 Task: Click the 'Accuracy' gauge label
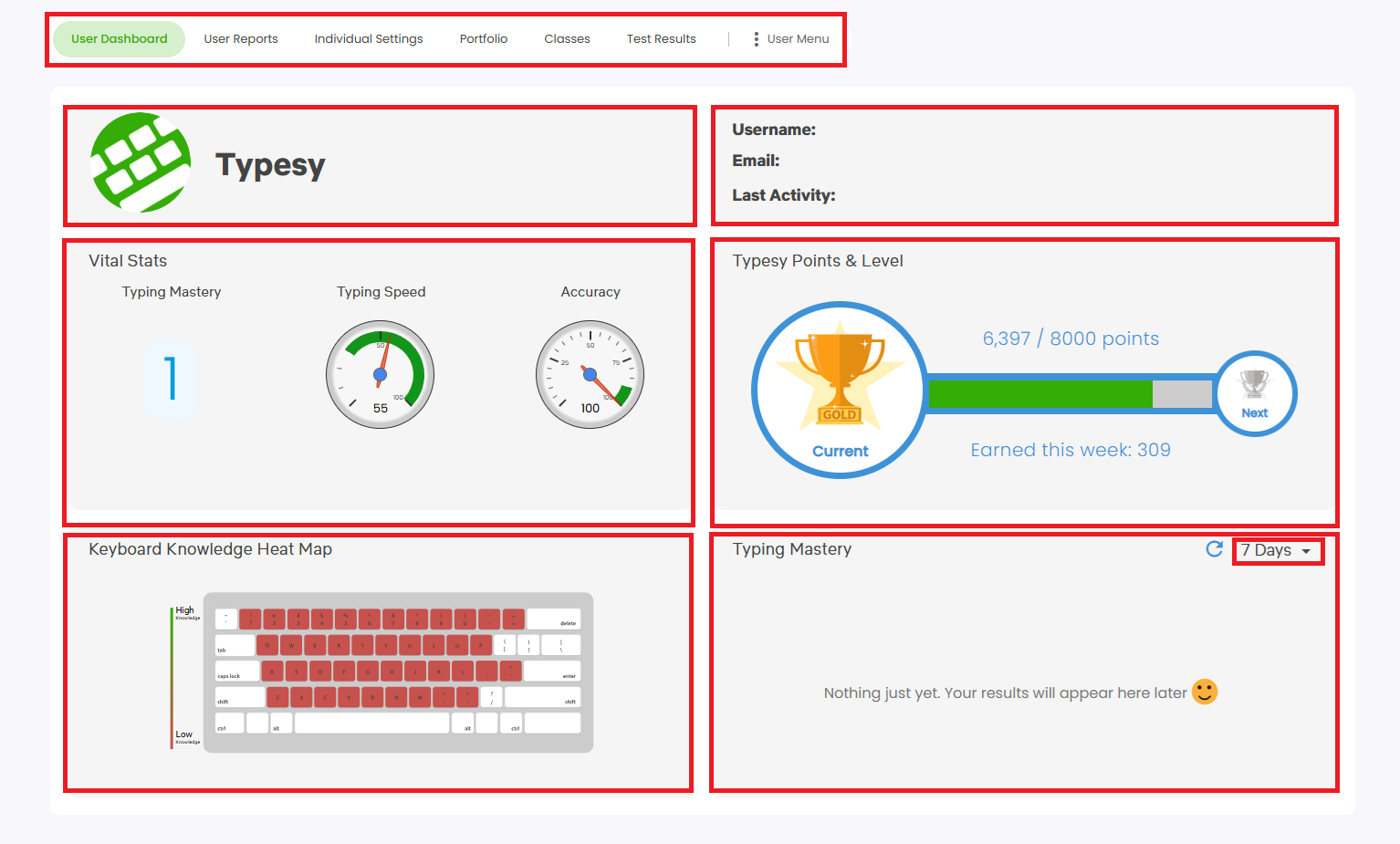coord(590,292)
